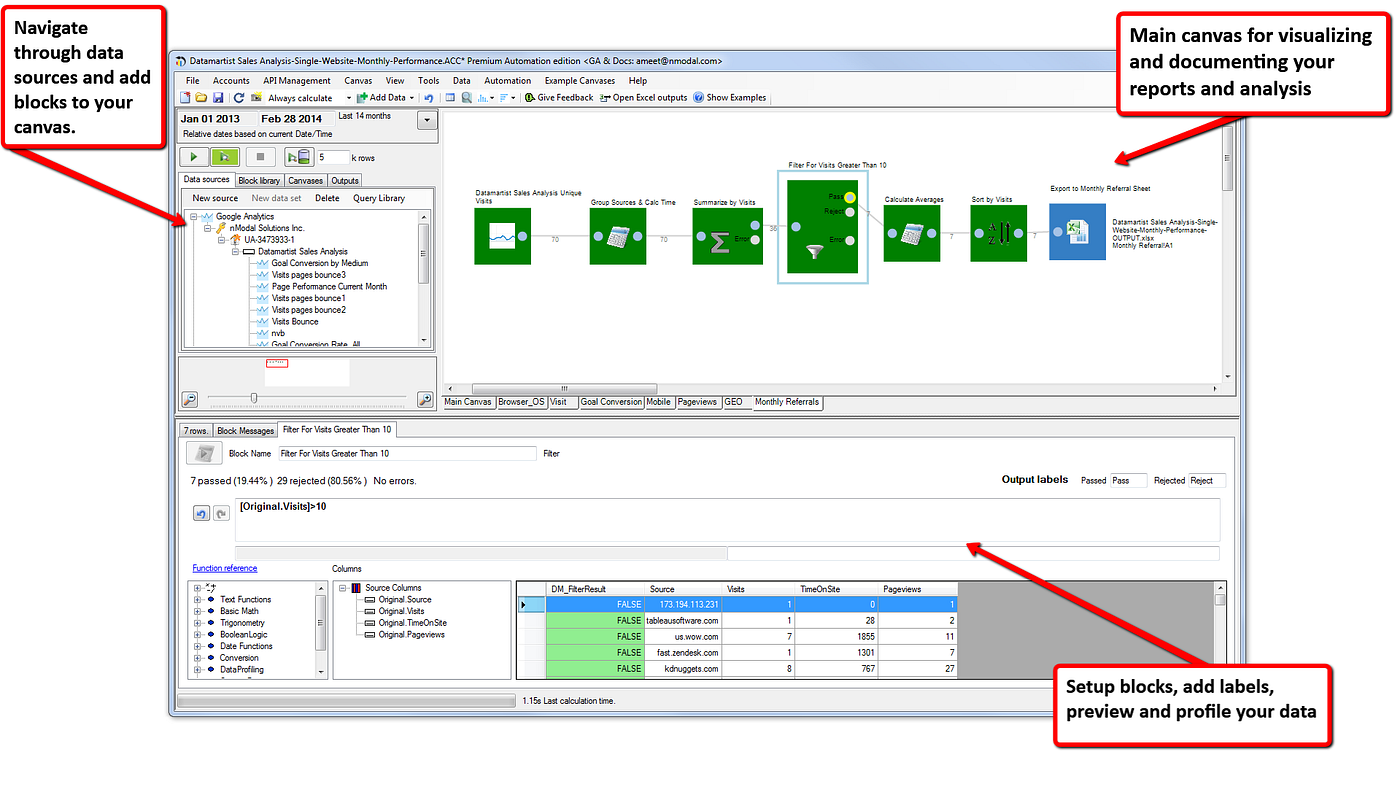1400x786 pixels.
Task: Expand Text Functions tree node
Action: 198,599
